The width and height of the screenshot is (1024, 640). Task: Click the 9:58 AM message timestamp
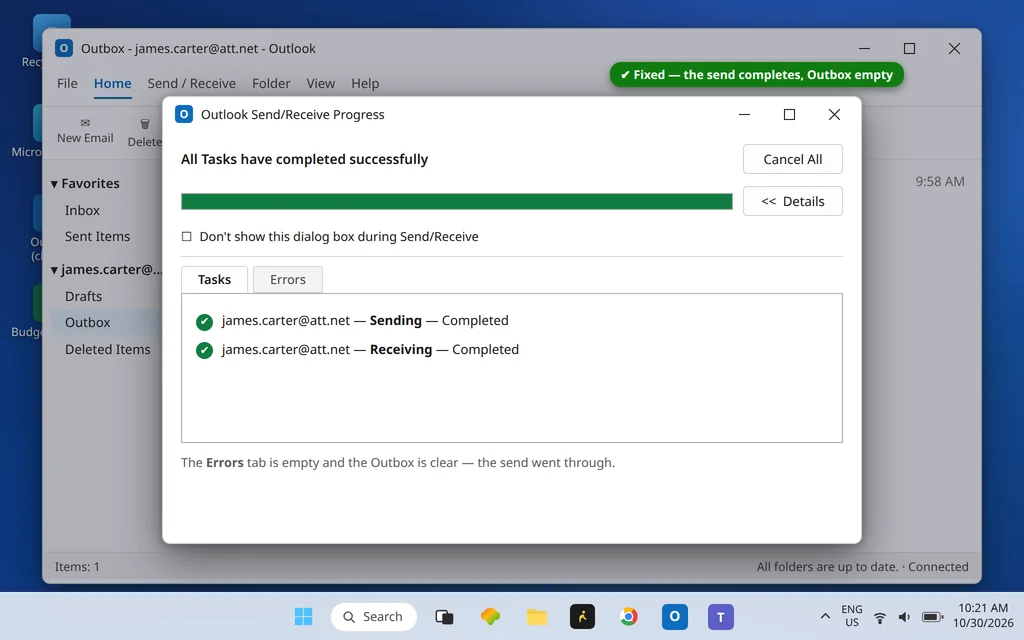pos(940,182)
